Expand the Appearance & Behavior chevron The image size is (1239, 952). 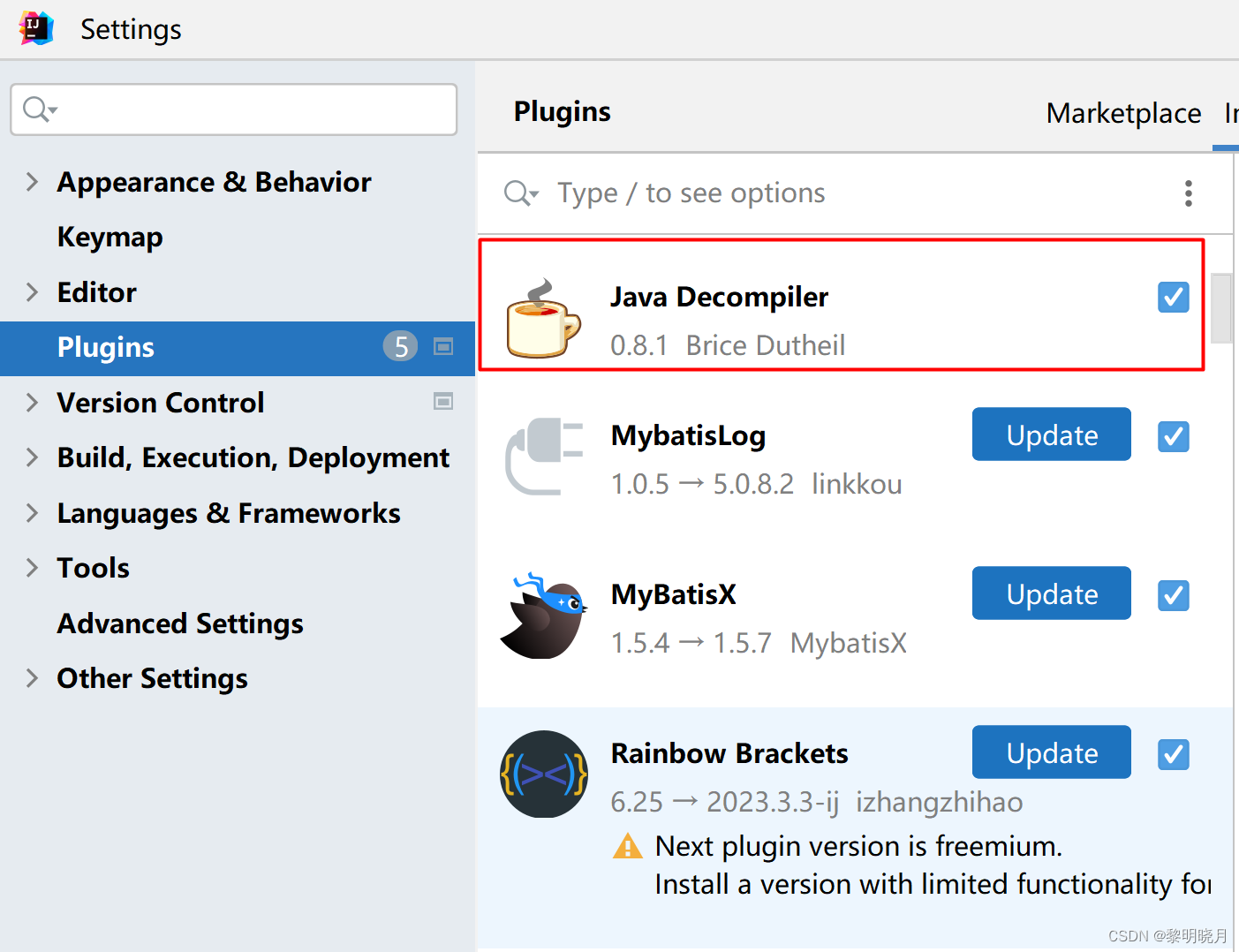coord(33,182)
